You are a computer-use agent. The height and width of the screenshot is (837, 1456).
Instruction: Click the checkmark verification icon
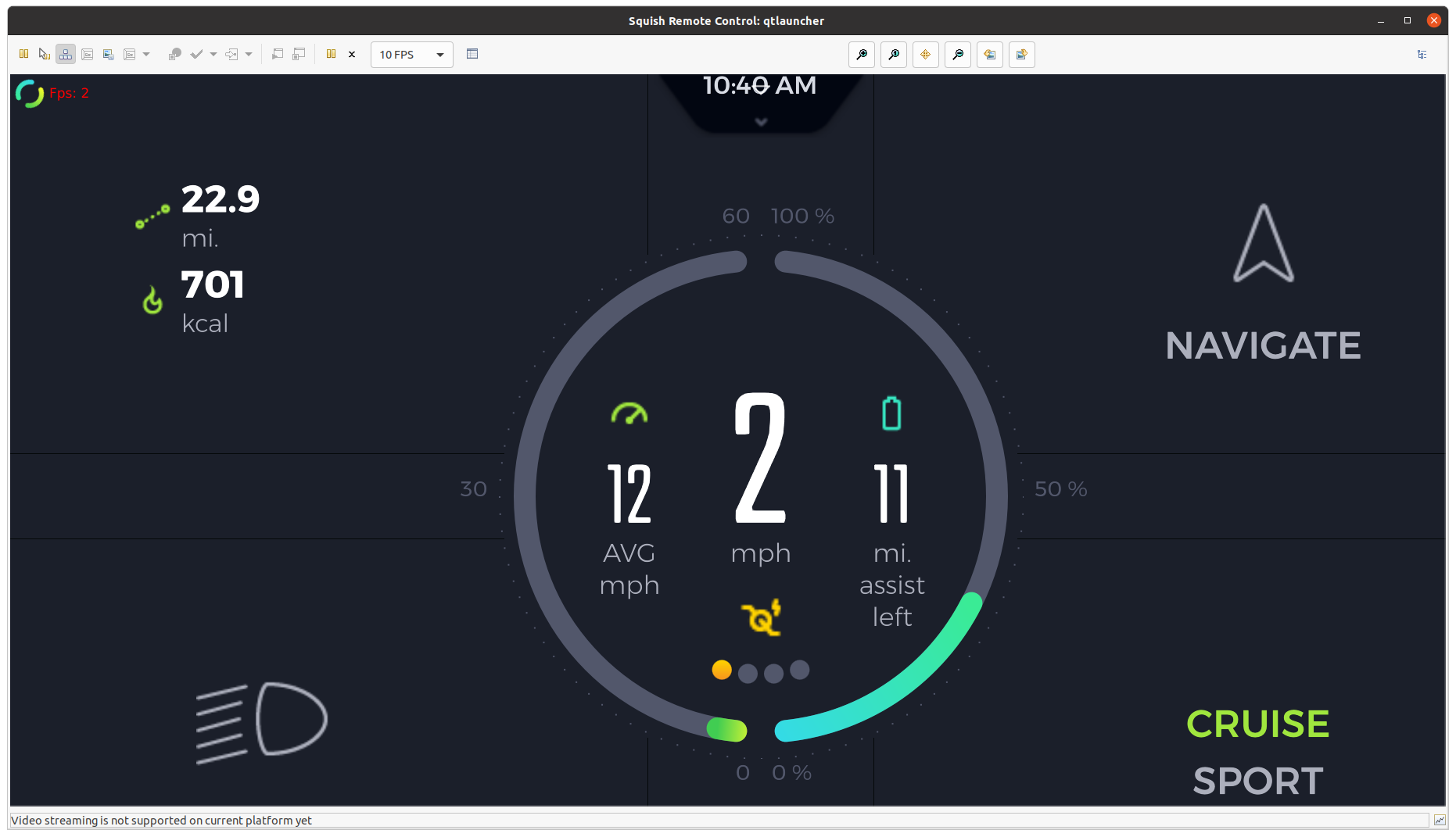[196, 54]
